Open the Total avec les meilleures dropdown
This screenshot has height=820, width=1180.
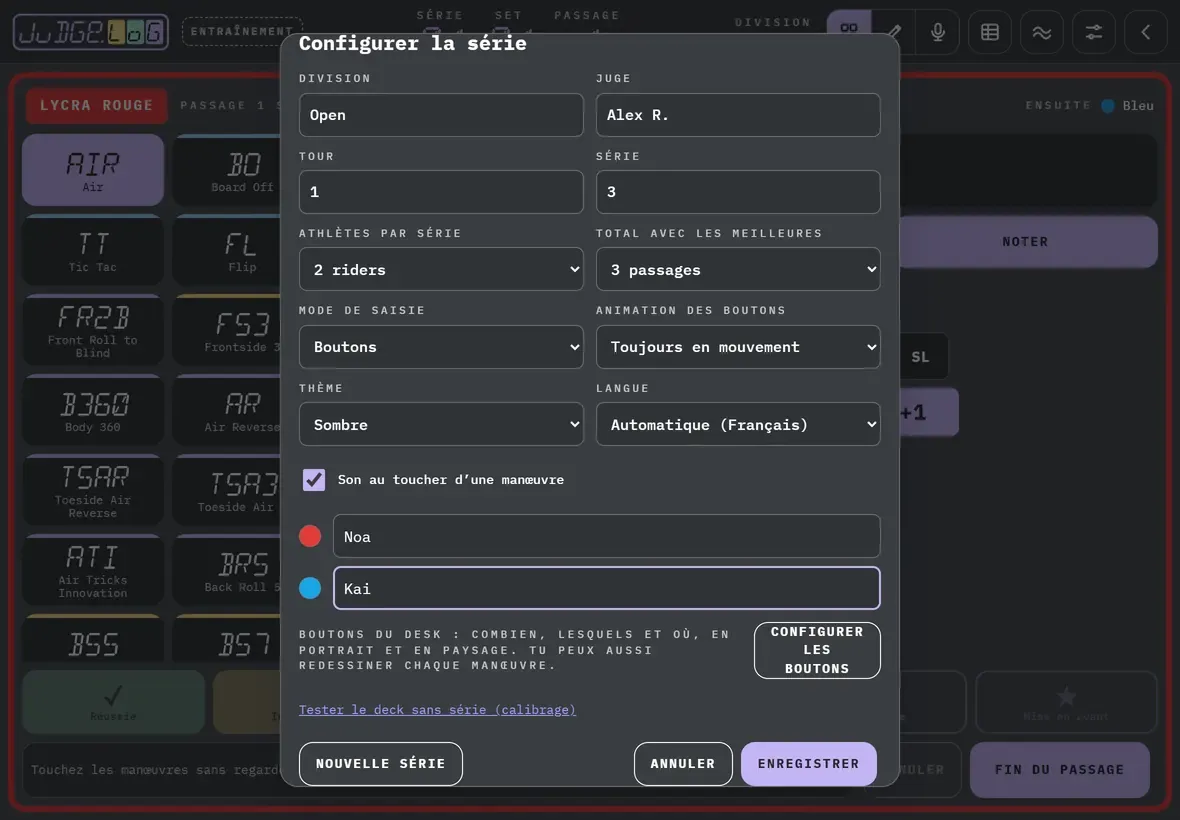point(738,269)
